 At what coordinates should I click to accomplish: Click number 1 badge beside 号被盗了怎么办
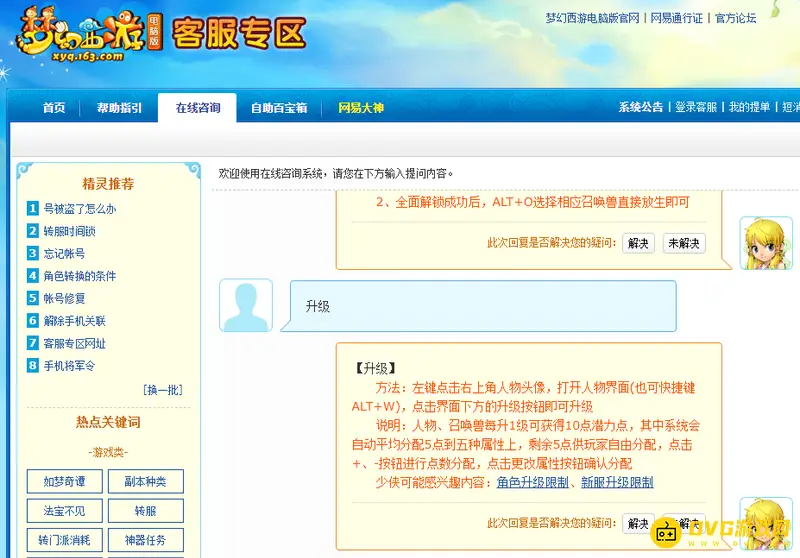pos(33,208)
